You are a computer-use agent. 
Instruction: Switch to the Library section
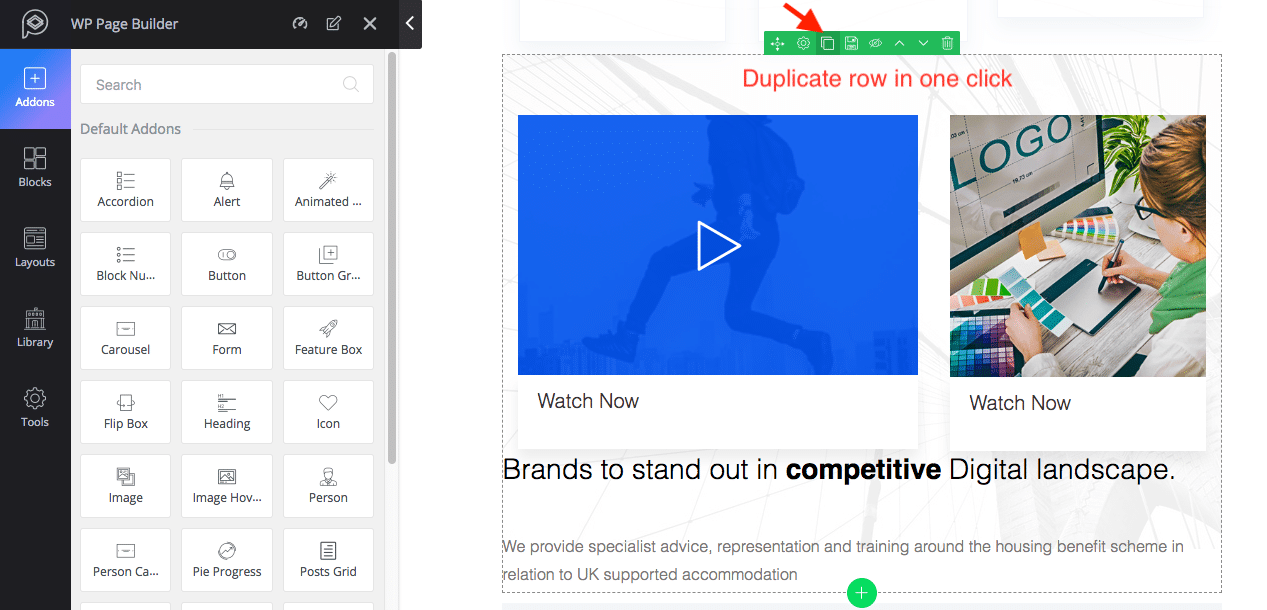(x=35, y=326)
